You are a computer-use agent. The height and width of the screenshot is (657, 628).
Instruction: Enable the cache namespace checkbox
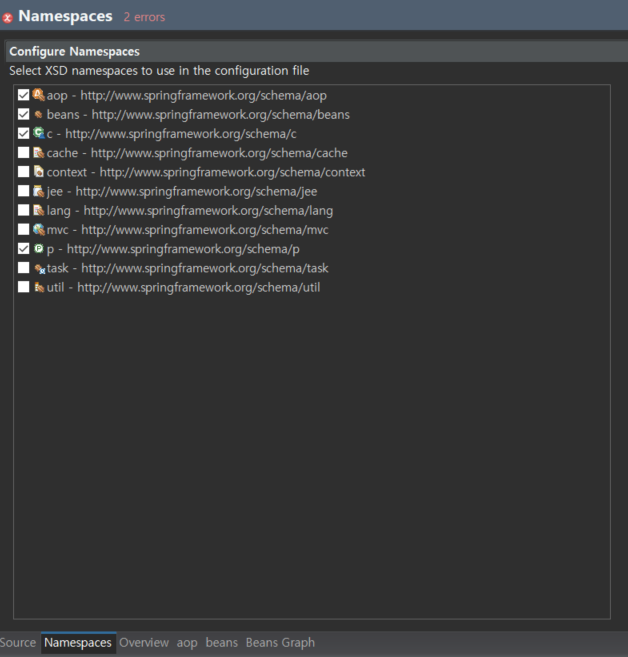pyautogui.click(x=23, y=153)
